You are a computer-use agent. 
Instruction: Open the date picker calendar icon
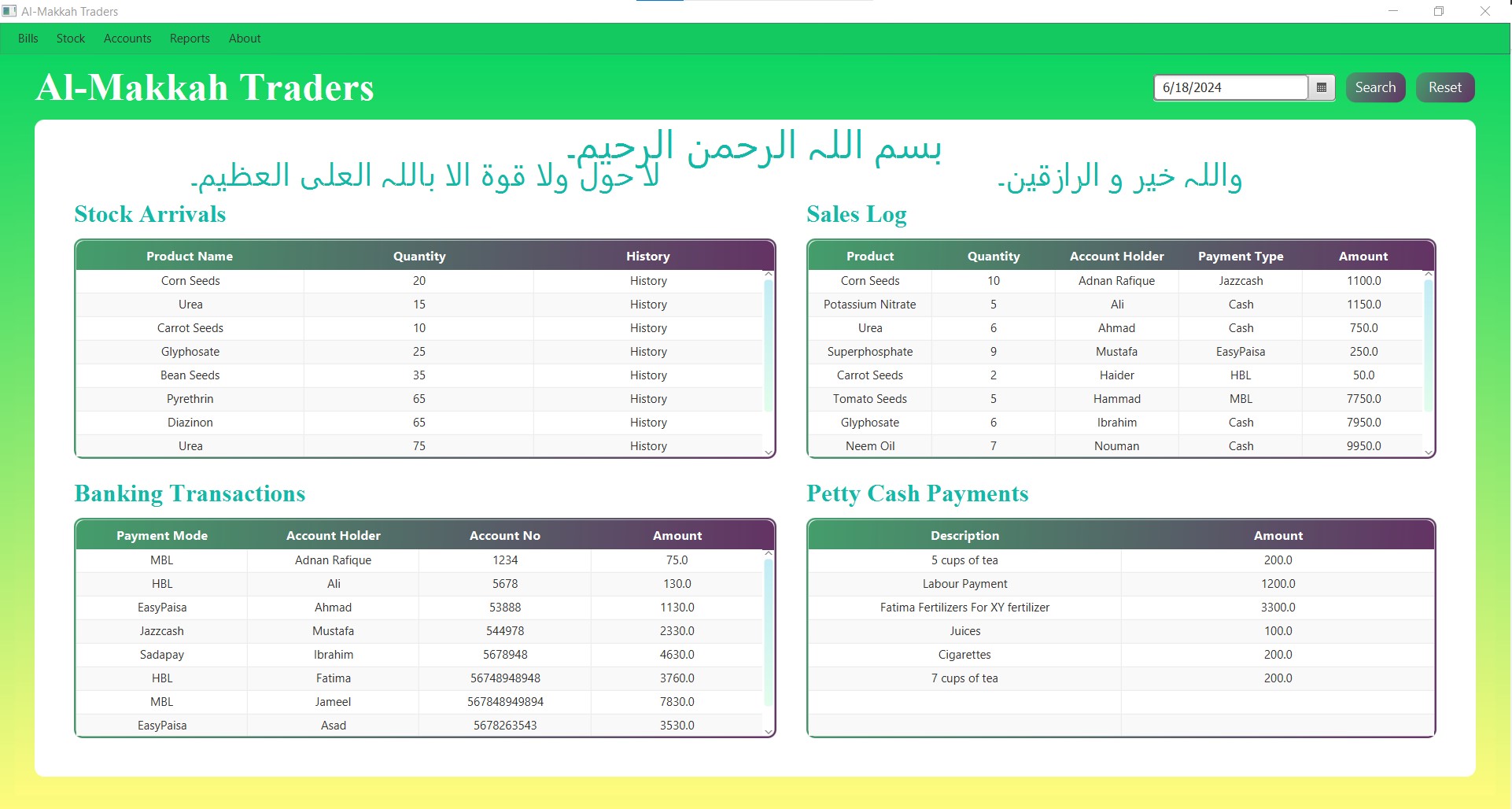click(1322, 87)
